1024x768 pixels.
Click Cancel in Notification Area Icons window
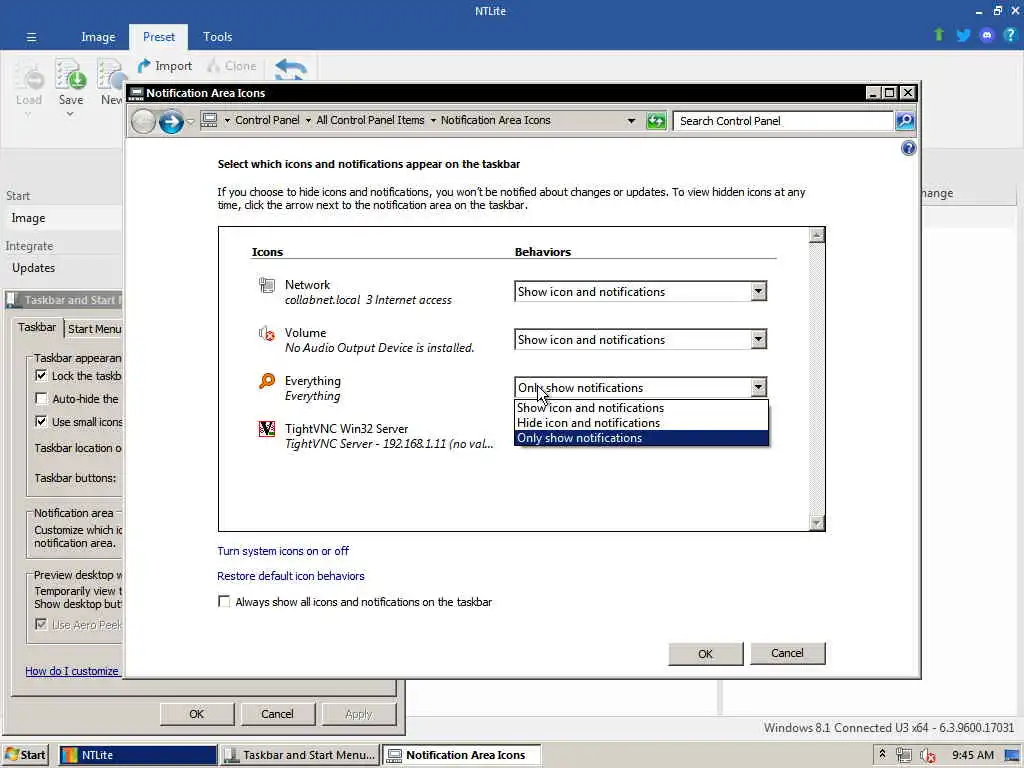(787, 653)
